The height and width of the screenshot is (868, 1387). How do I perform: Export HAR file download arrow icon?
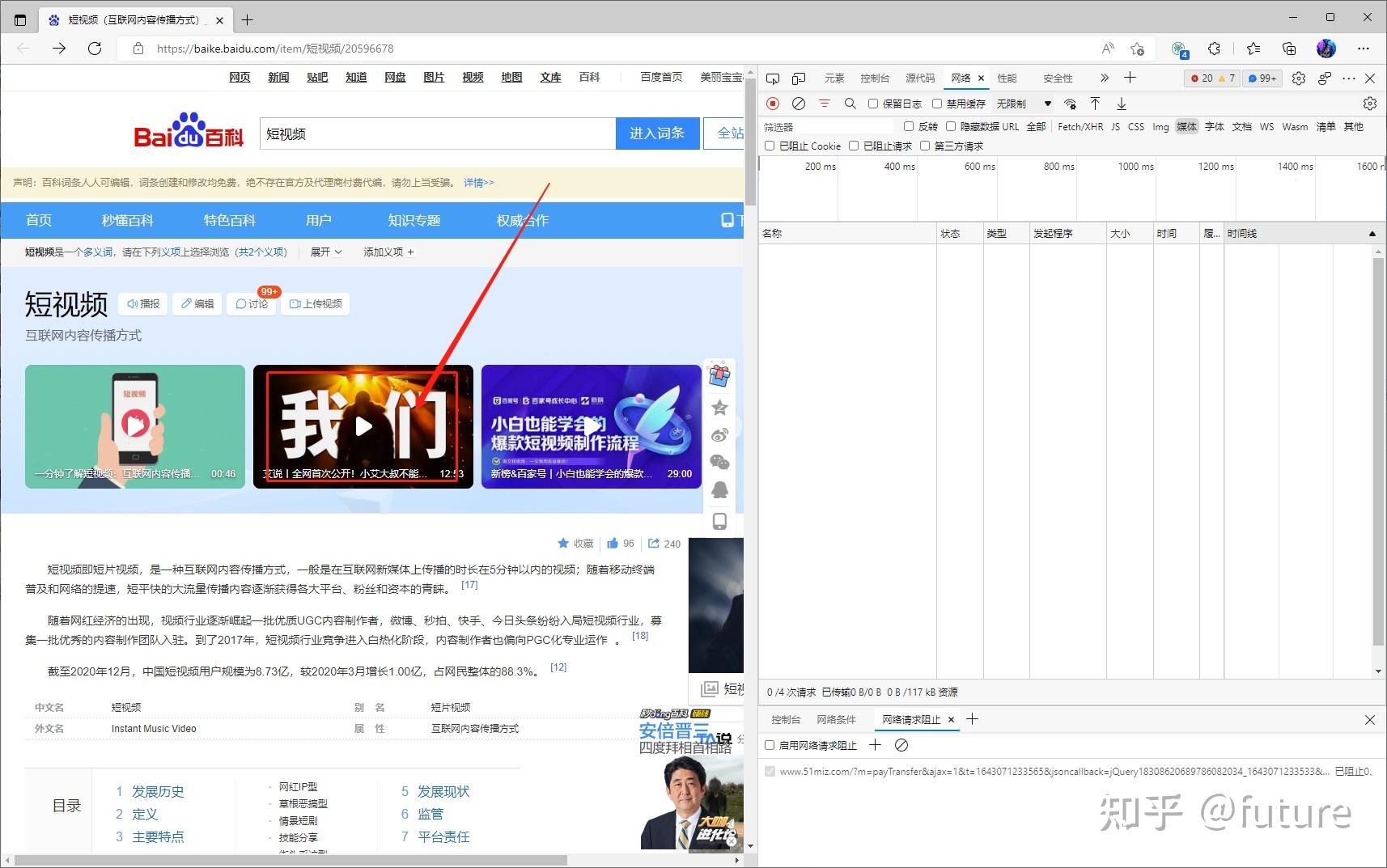tap(1122, 104)
